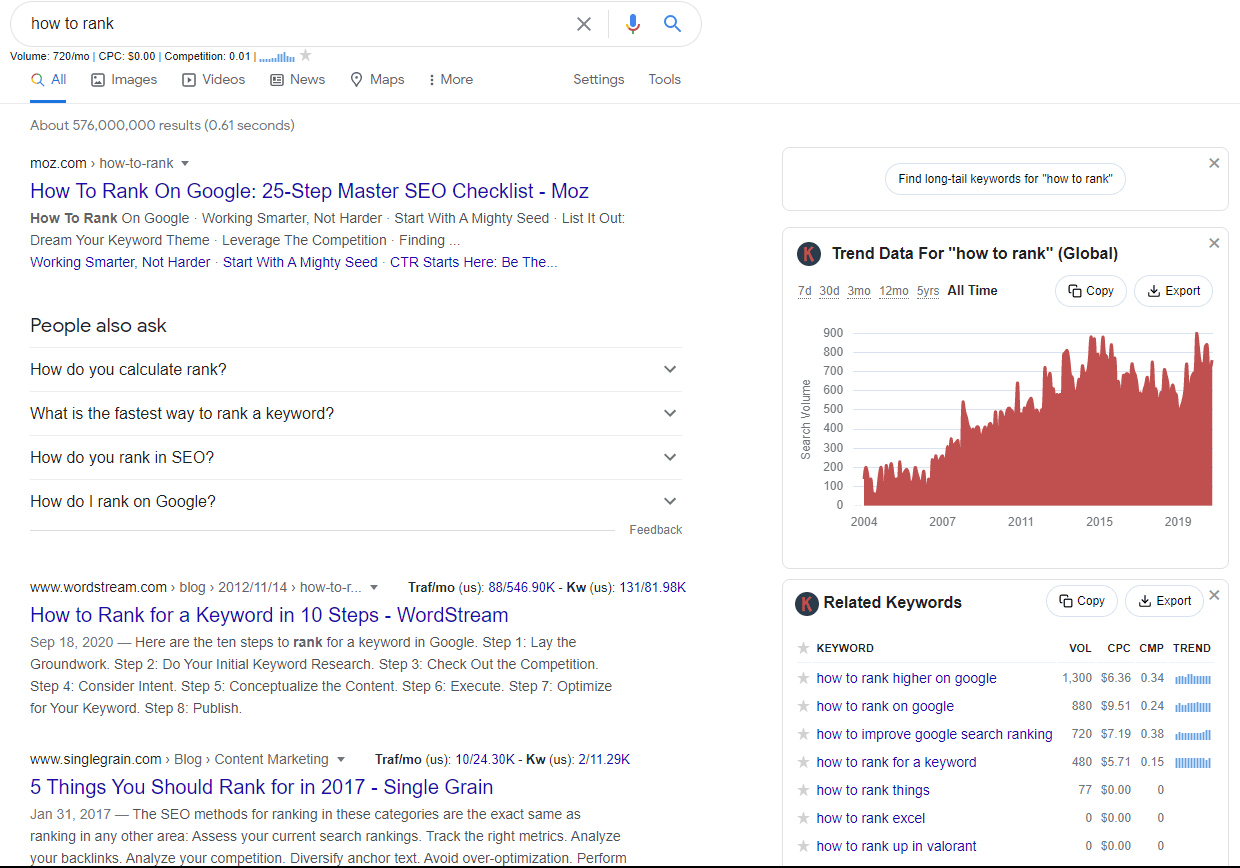Star keyword 'how to rank for a keyword'
This screenshot has width=1240, height=868.
click(x=802, y=762)
